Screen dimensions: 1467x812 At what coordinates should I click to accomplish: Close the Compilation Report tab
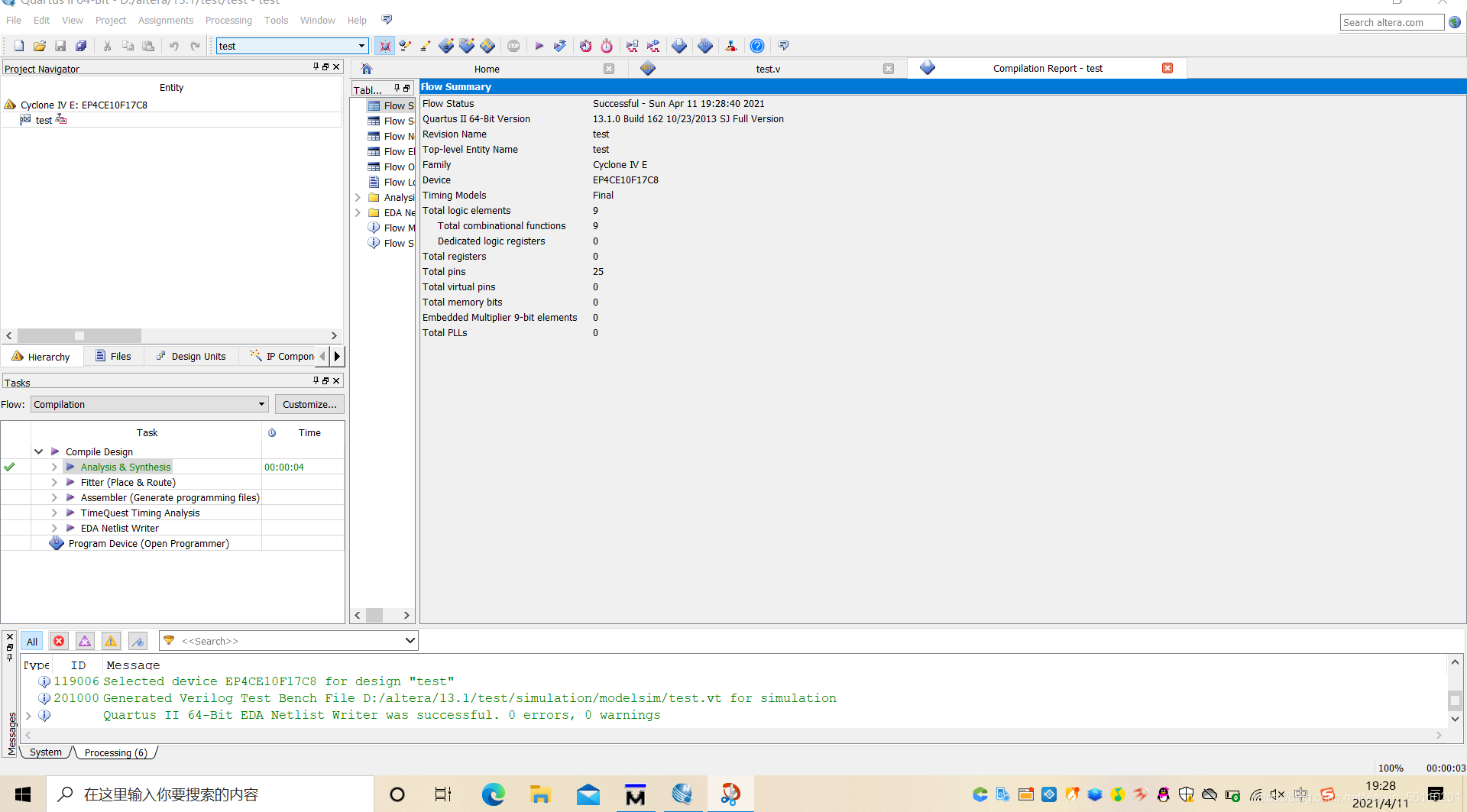coord(1167,68)
